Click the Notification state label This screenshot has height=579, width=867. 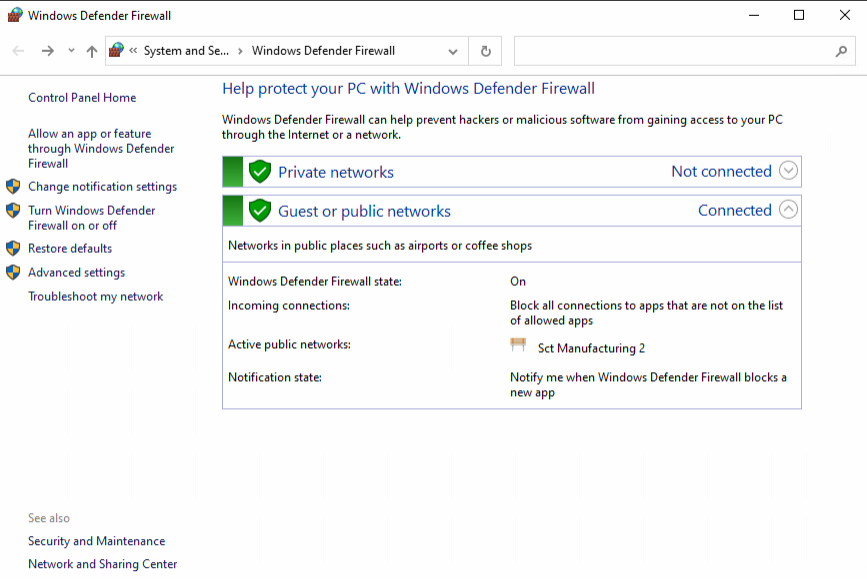tap(275, 378)
